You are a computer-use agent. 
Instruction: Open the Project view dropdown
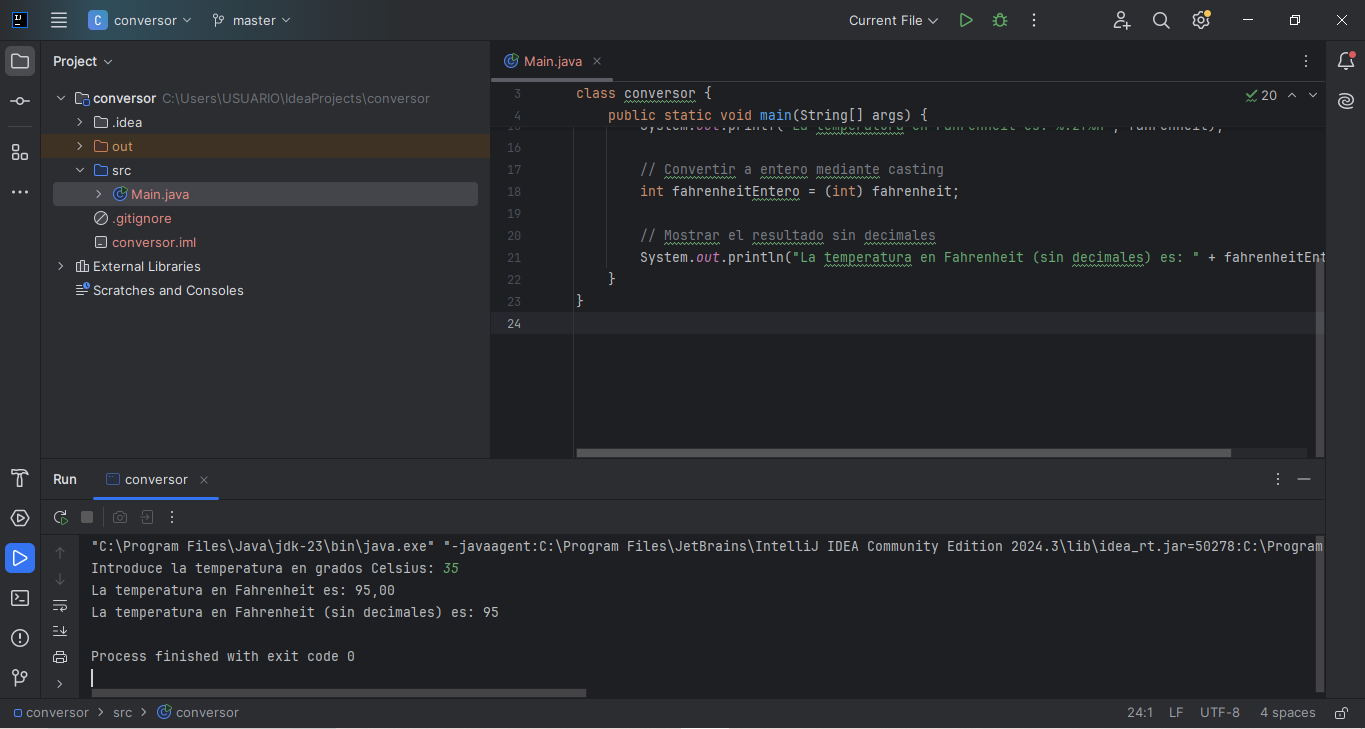tap(83, 61)
